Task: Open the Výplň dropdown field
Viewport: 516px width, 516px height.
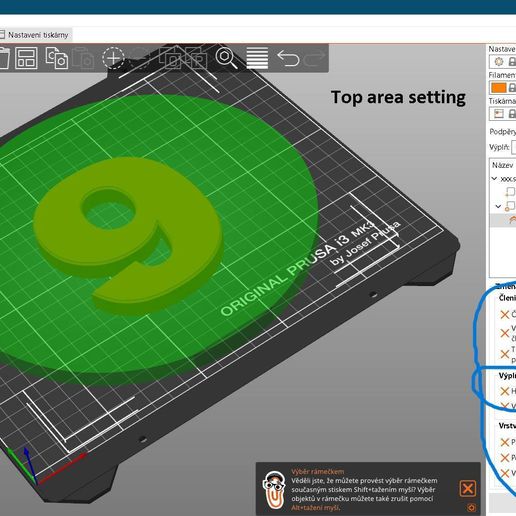Action: [x=514, y=147]
